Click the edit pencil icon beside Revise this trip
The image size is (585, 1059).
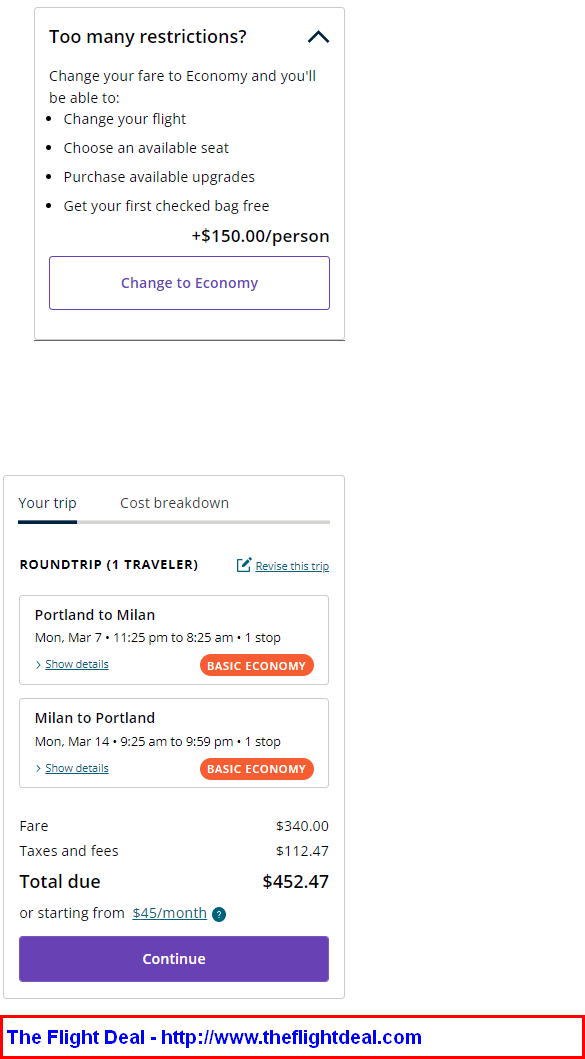tap(244, 565)
